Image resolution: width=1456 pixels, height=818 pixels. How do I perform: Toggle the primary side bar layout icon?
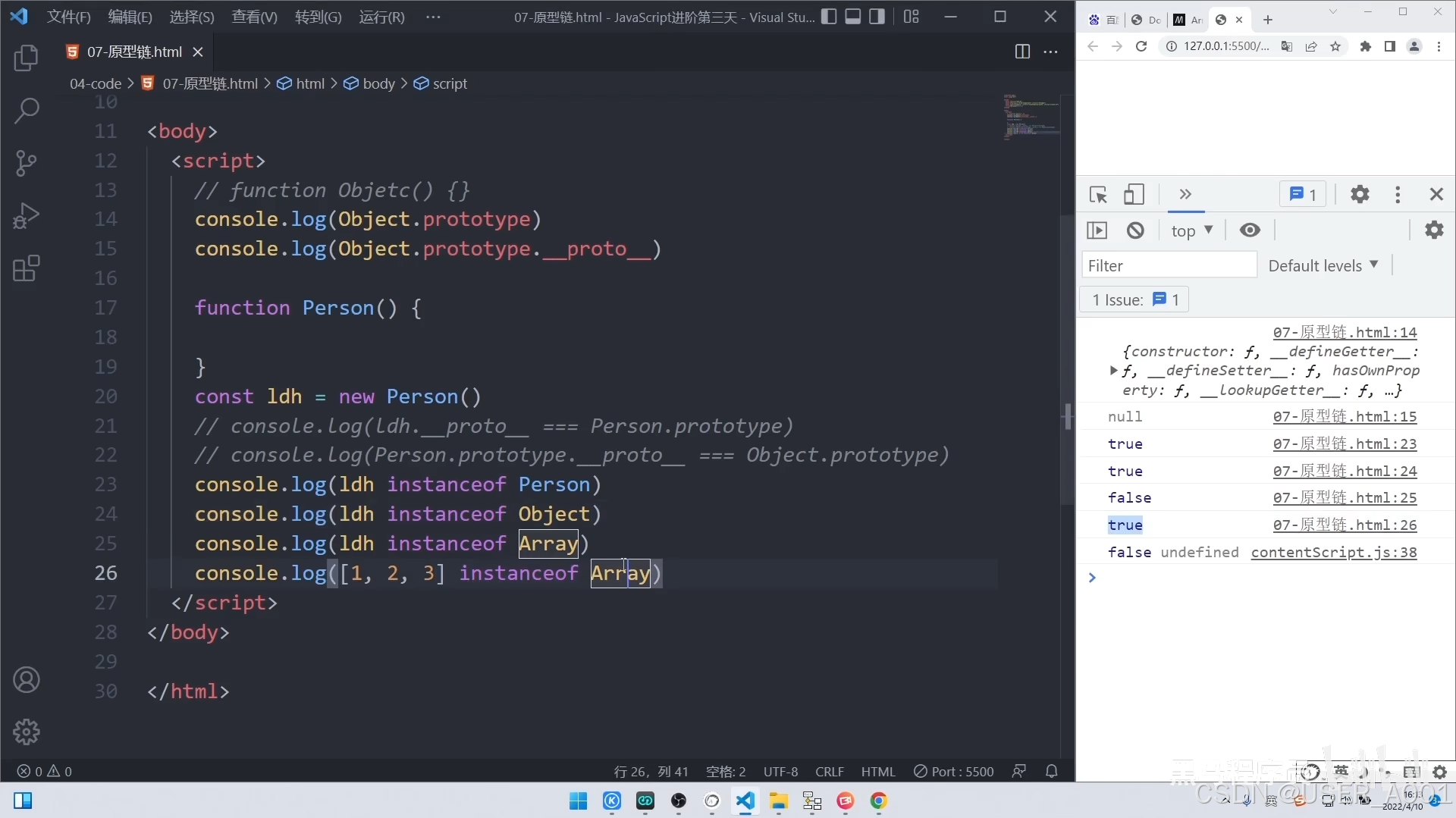829,17
